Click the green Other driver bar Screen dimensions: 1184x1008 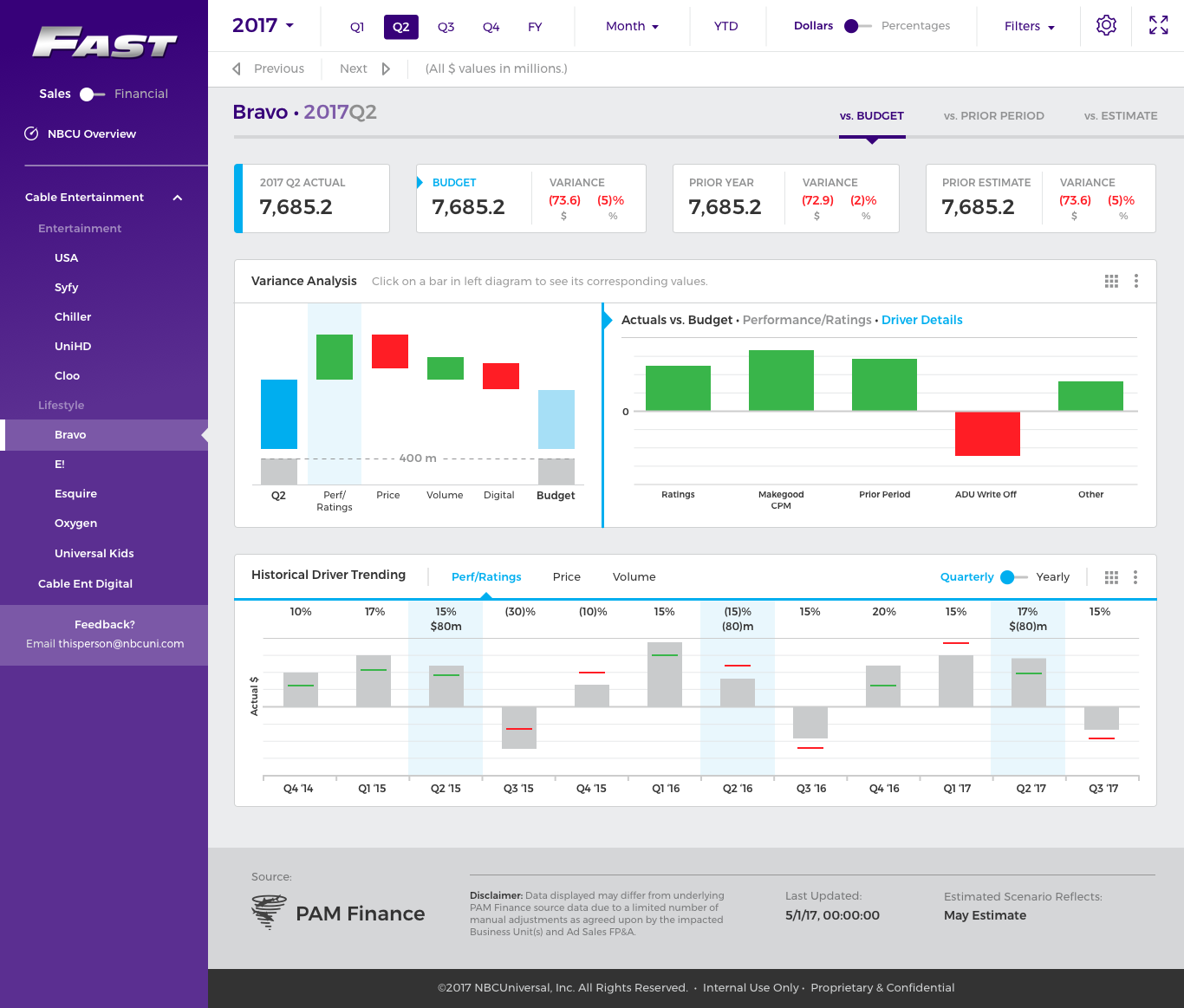click(x=1090, y=396)
